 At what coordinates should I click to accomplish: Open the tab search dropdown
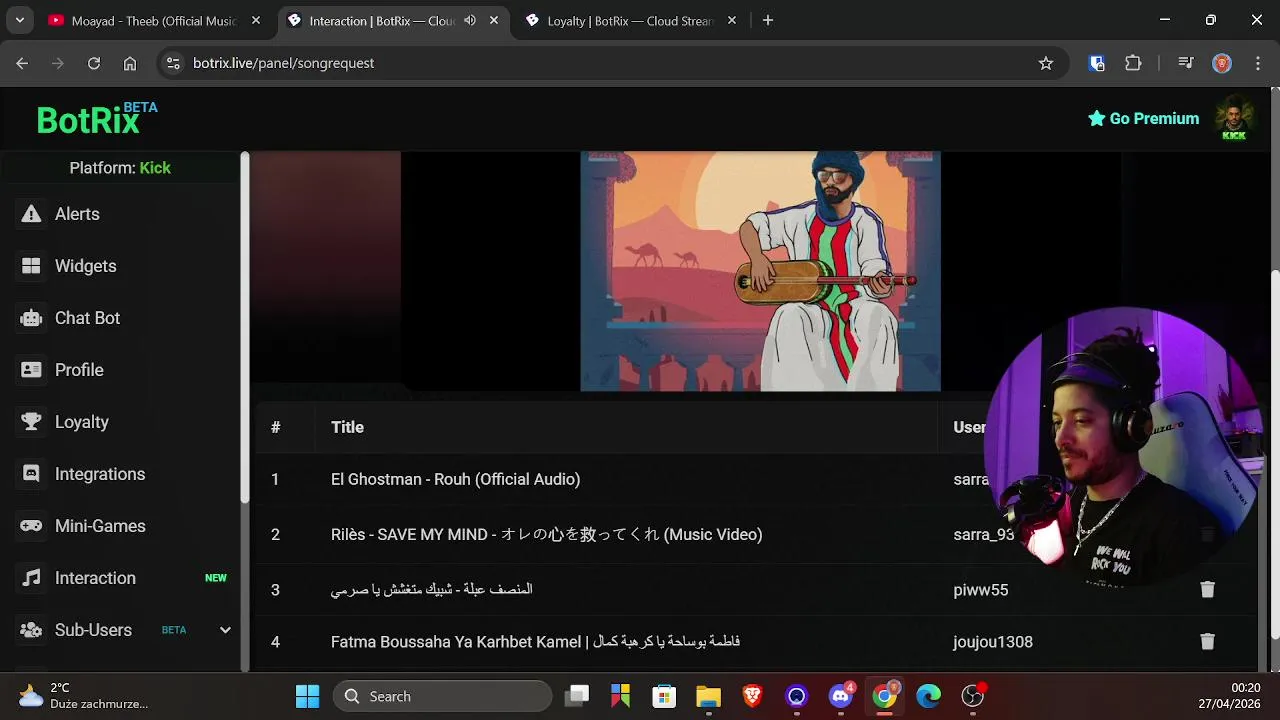point(20,20)
